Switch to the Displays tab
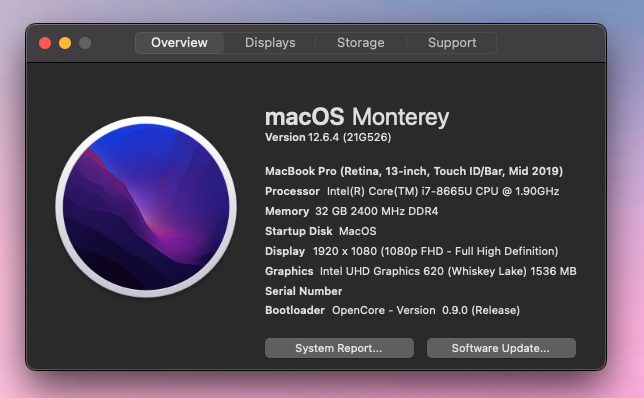 pyautogui.click(x=270, y=43)
